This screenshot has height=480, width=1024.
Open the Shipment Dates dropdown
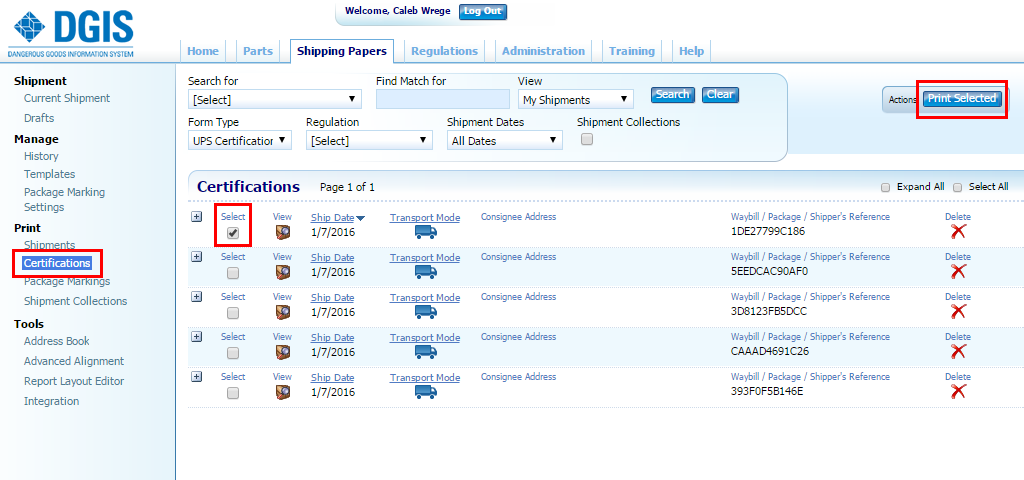click(504, 141)
